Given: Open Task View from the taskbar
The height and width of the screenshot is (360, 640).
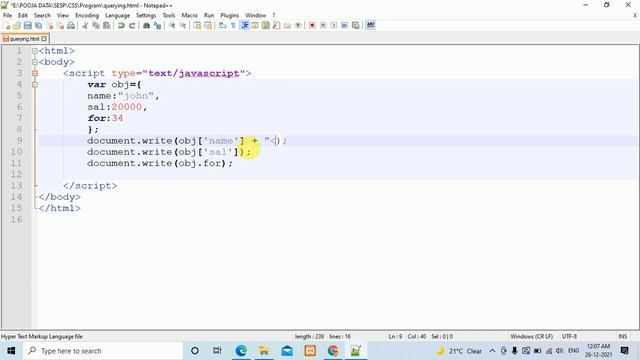Looking at the screenshot, I should click(x=217, y=351).
